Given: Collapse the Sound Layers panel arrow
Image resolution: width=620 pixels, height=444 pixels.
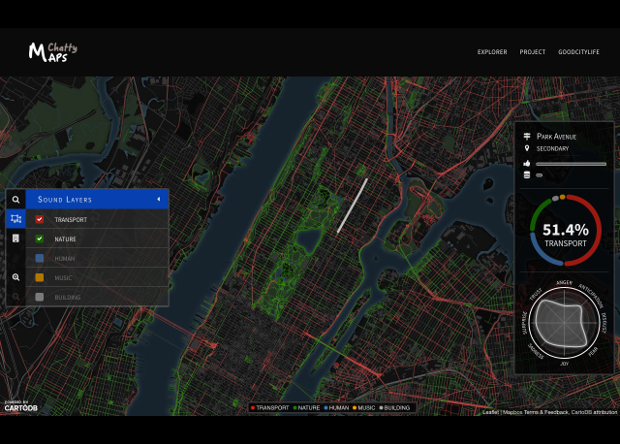Looking at the screenshot, I should [x=159, y=199].
